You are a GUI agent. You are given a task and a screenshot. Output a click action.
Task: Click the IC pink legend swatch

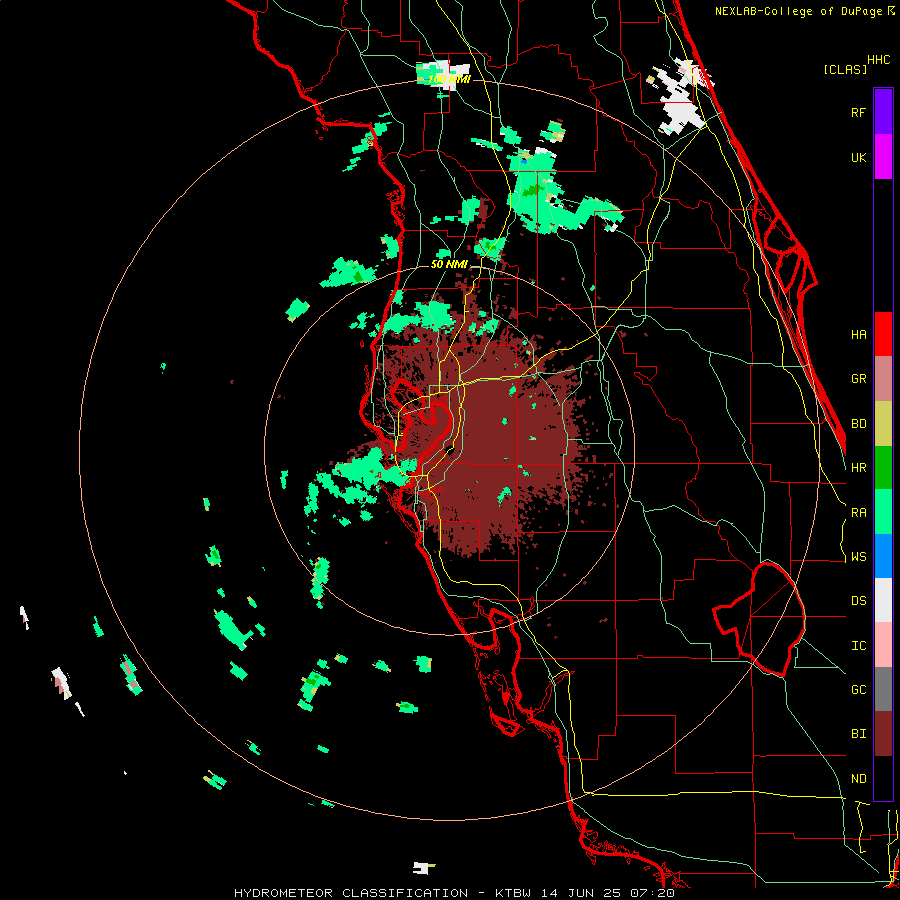[883, 645]
